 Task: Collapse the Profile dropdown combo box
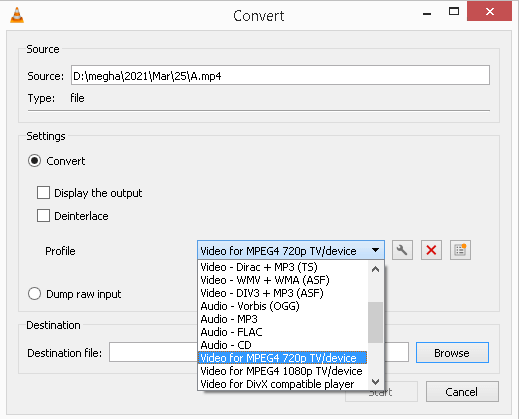pos(291,250)
